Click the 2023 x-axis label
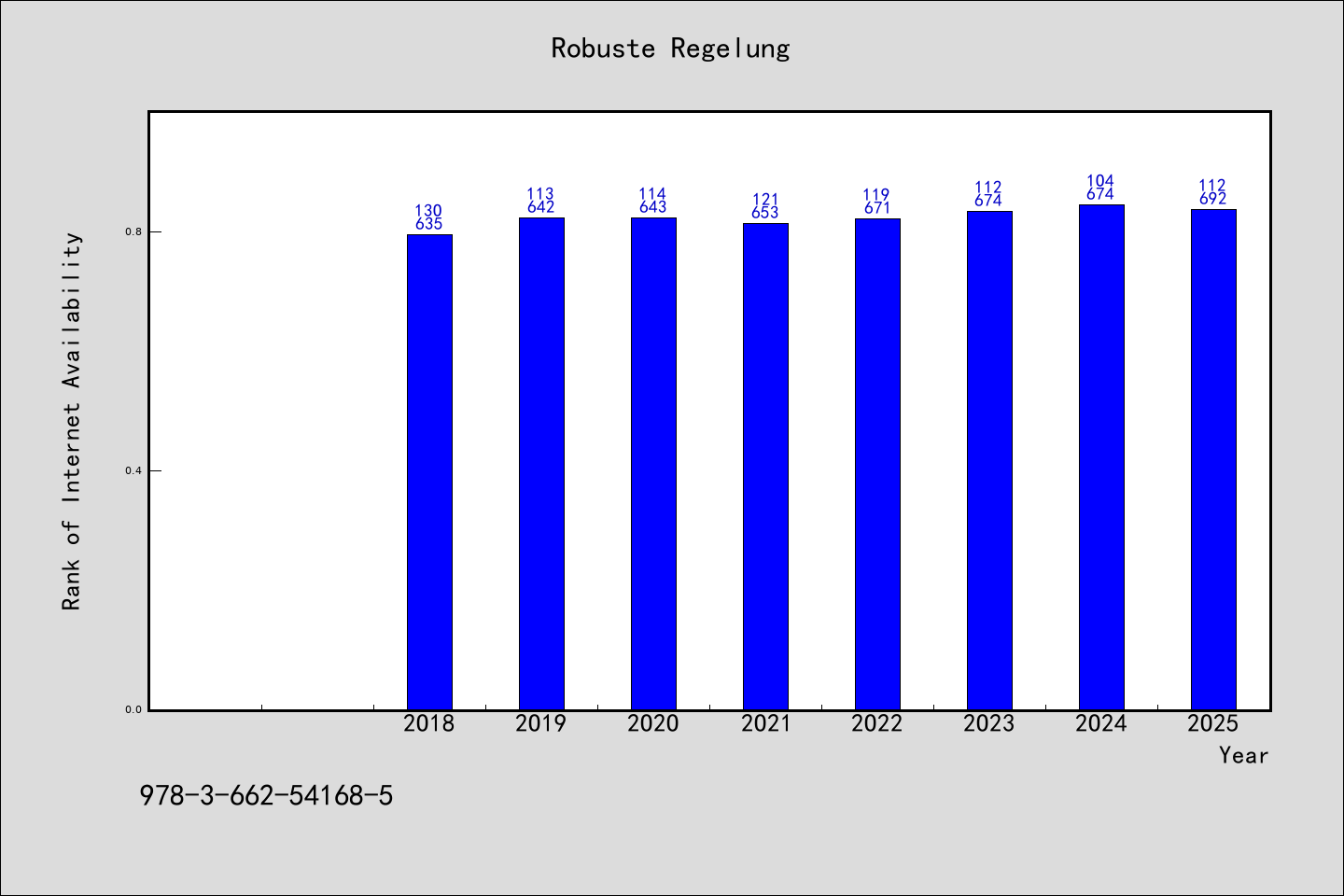This screenshot has height=896, width=1344. coord(989,723)
